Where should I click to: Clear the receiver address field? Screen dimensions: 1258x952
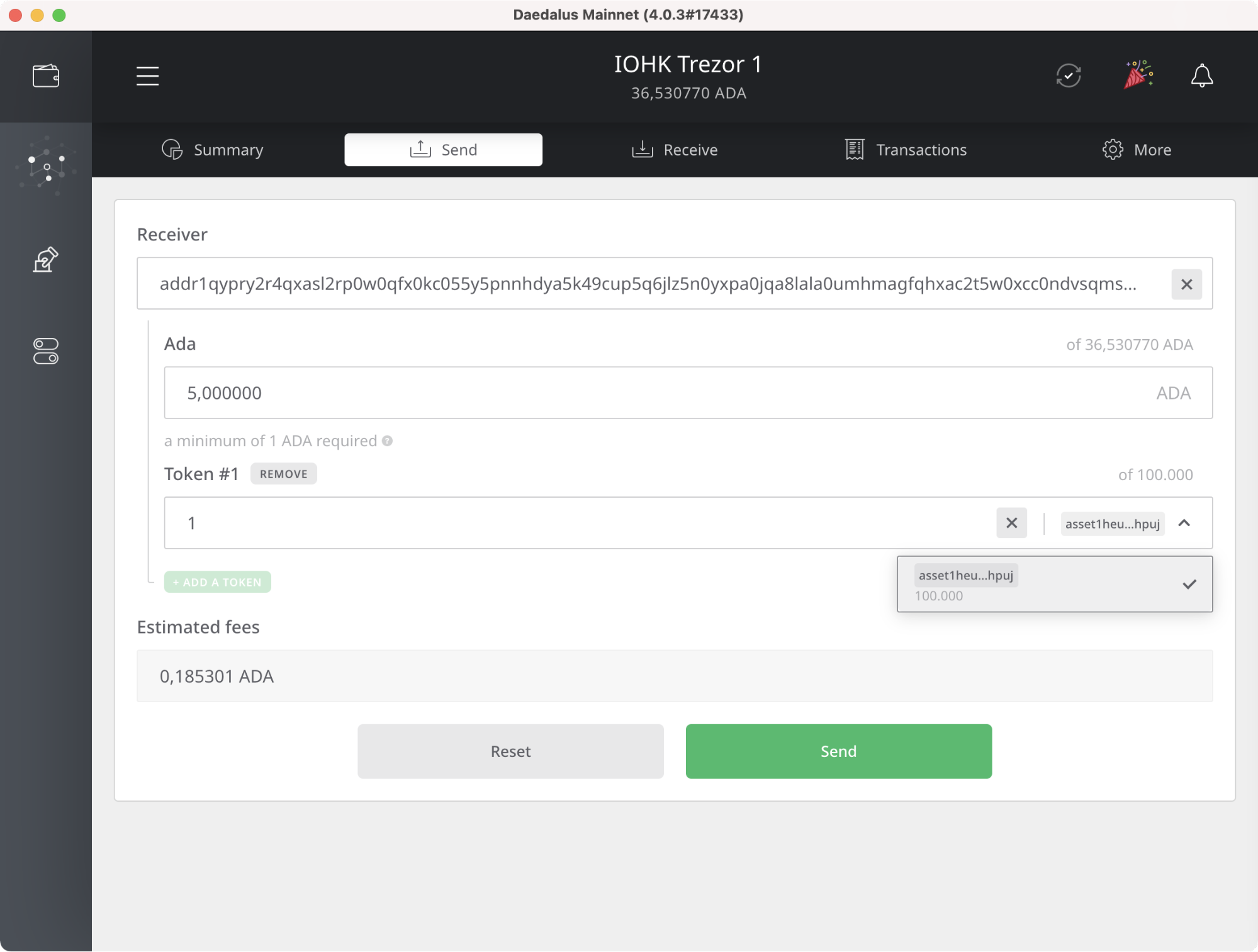1186,284
